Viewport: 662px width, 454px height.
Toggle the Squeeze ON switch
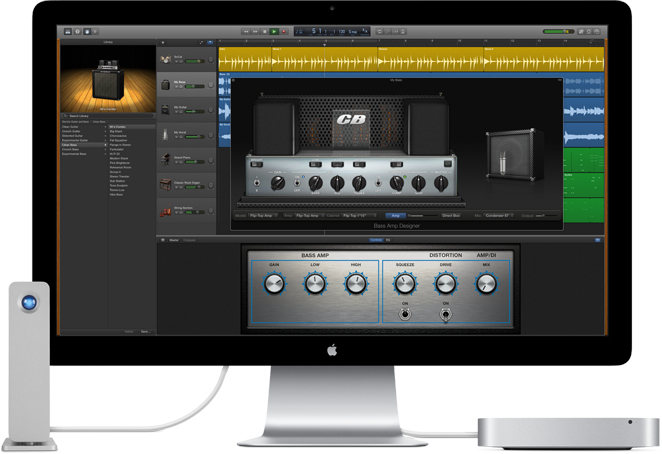405,313
